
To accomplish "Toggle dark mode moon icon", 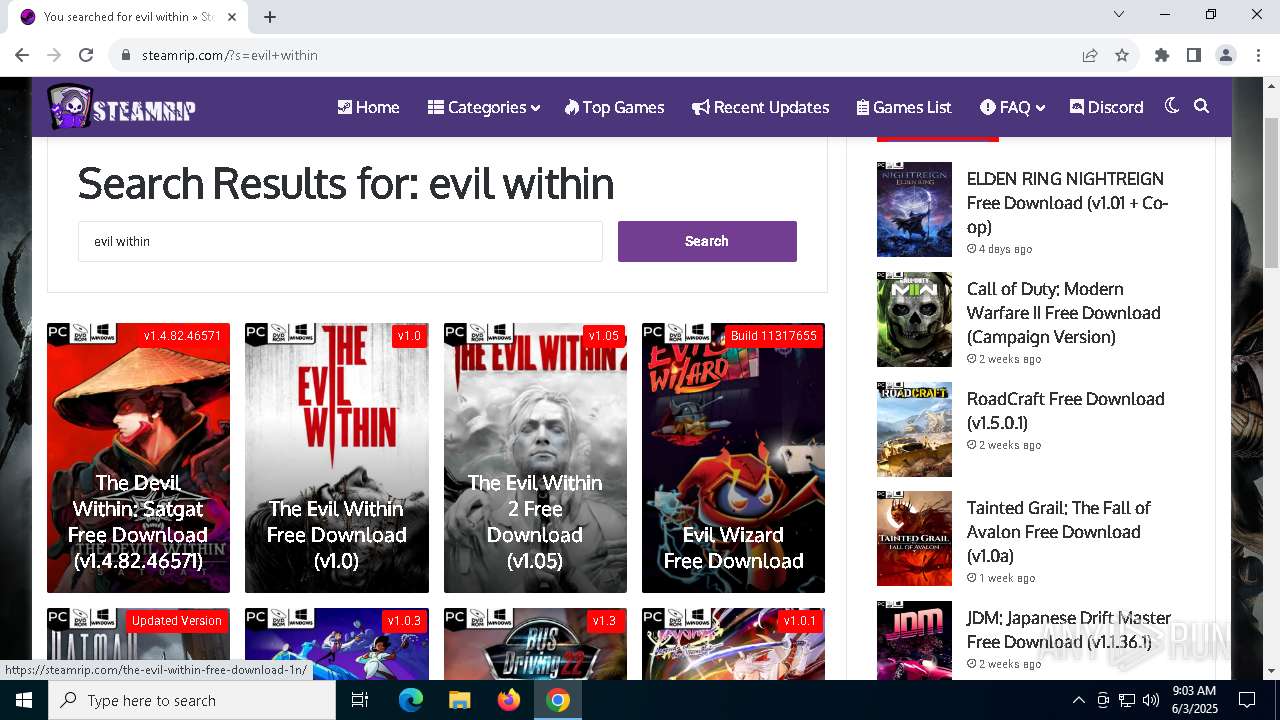I will tap(1172, 106).
